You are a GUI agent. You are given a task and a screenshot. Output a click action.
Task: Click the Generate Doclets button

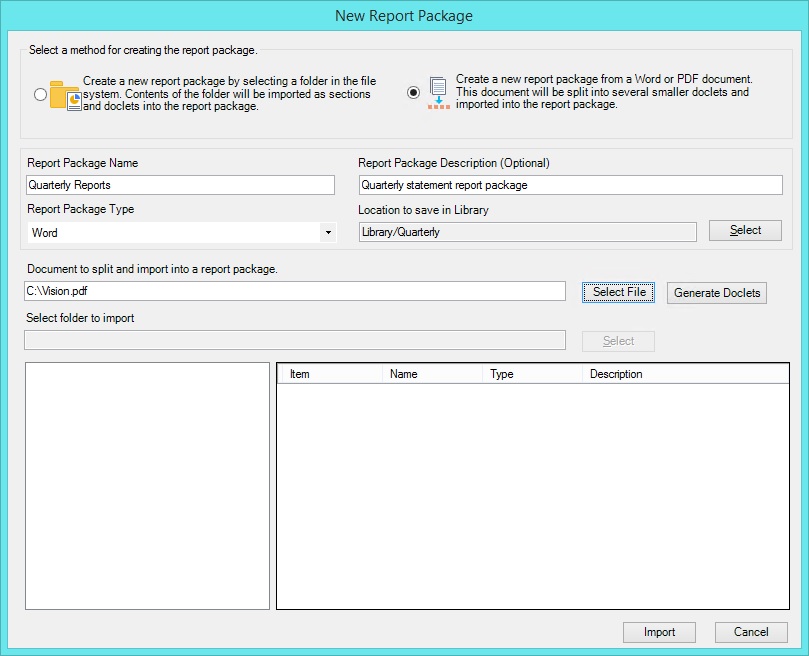click(x=716, y=292)
